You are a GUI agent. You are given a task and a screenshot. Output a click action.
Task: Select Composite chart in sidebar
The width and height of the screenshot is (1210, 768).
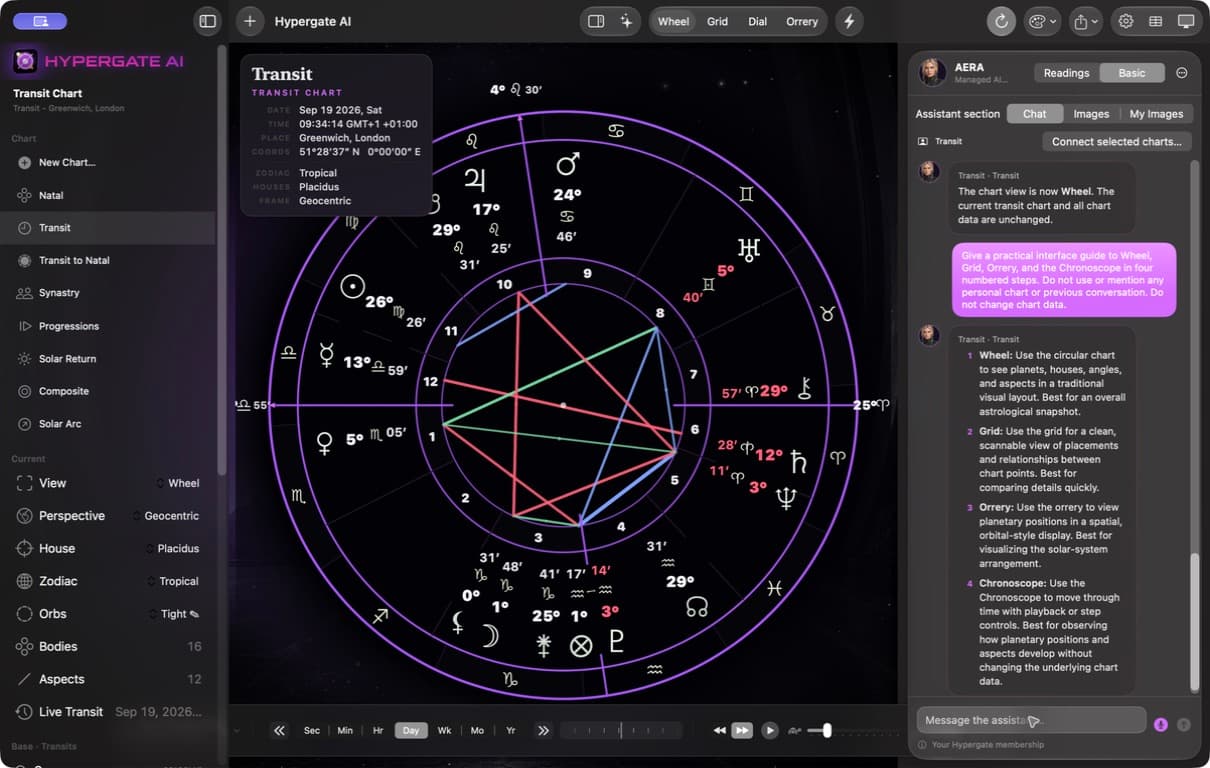(108, 391)
